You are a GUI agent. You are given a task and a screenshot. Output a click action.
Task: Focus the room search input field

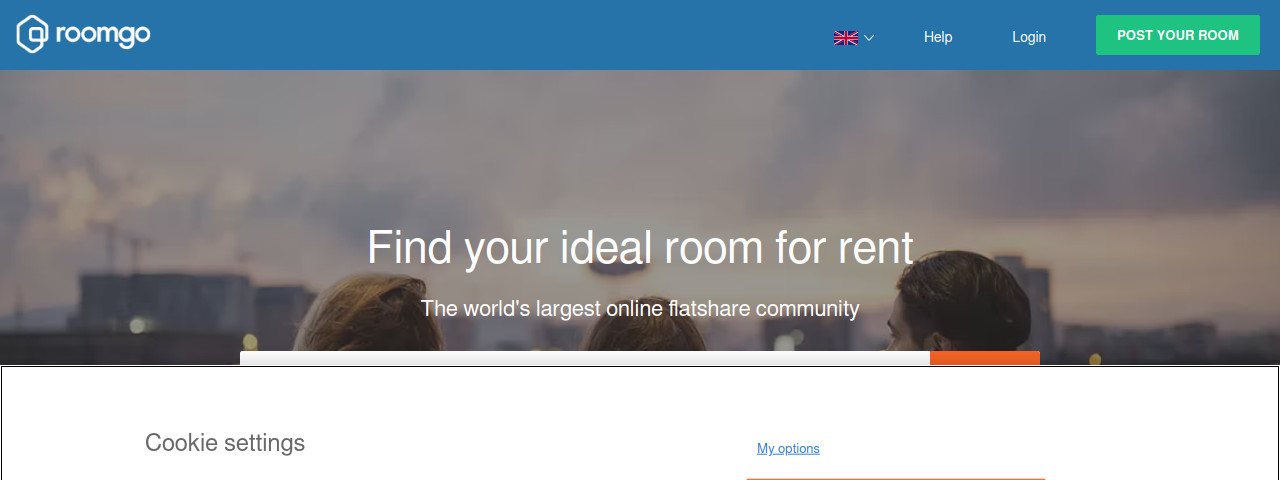(585, 358)
